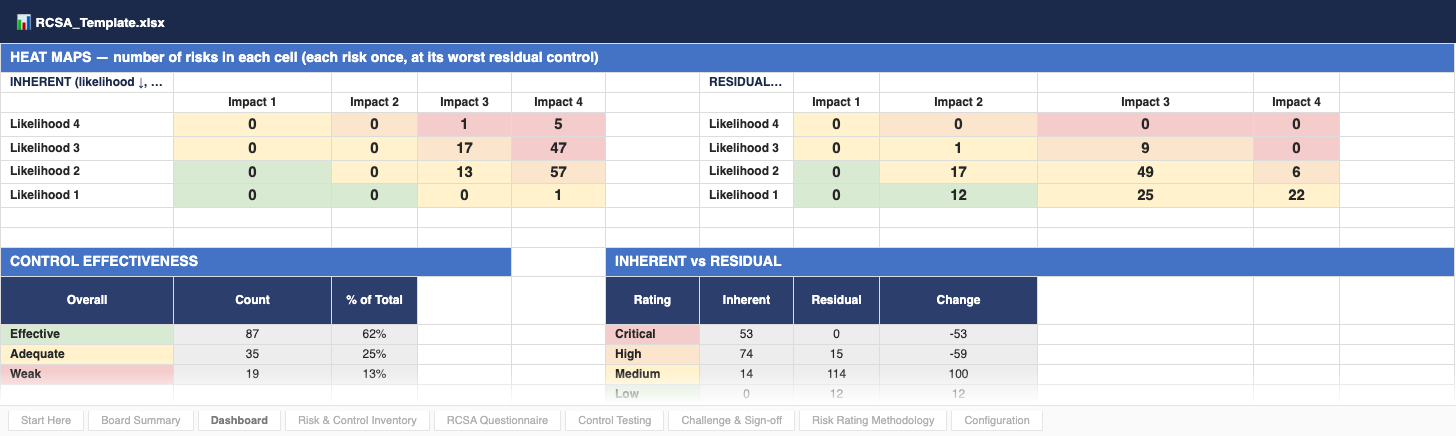Click Critical inherent value 53
Image resolution: width=1456 pixels, height=436 pixels.
tap(746, 334)
